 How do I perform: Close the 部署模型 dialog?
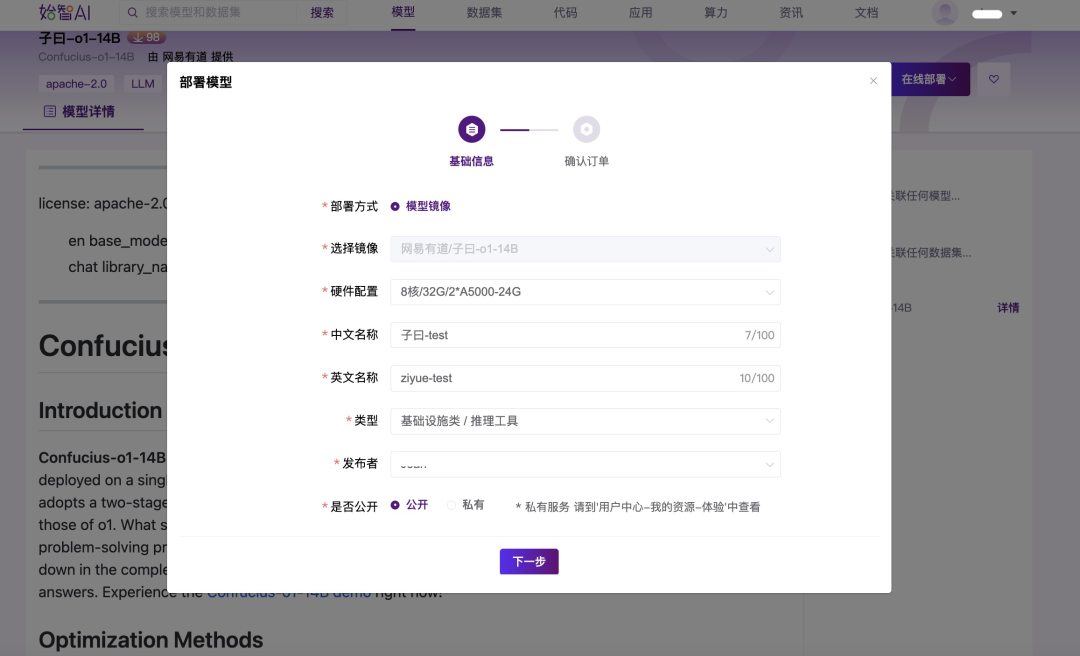(x=873, y=81)
